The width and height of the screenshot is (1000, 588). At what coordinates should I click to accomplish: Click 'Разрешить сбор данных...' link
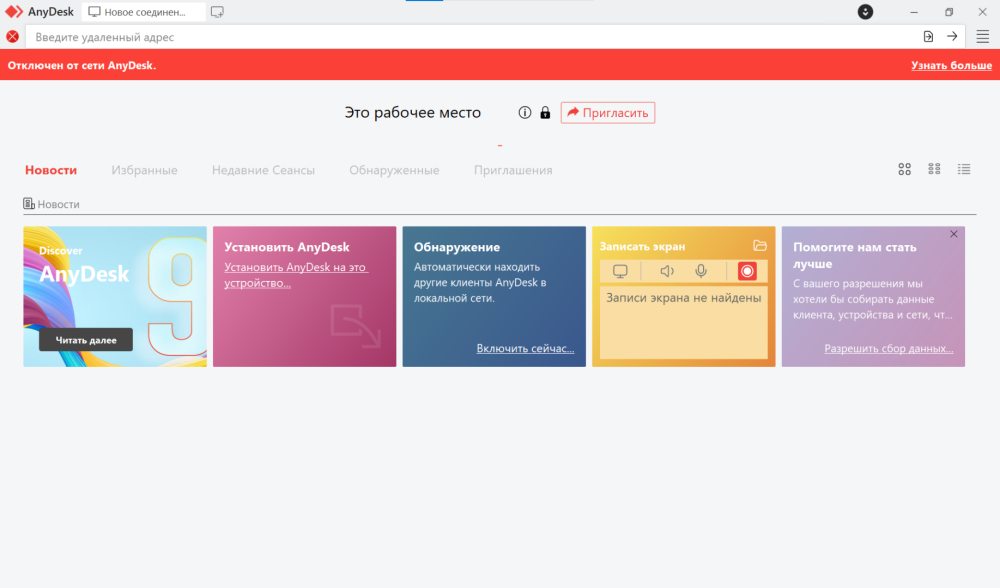pos(888,348)
